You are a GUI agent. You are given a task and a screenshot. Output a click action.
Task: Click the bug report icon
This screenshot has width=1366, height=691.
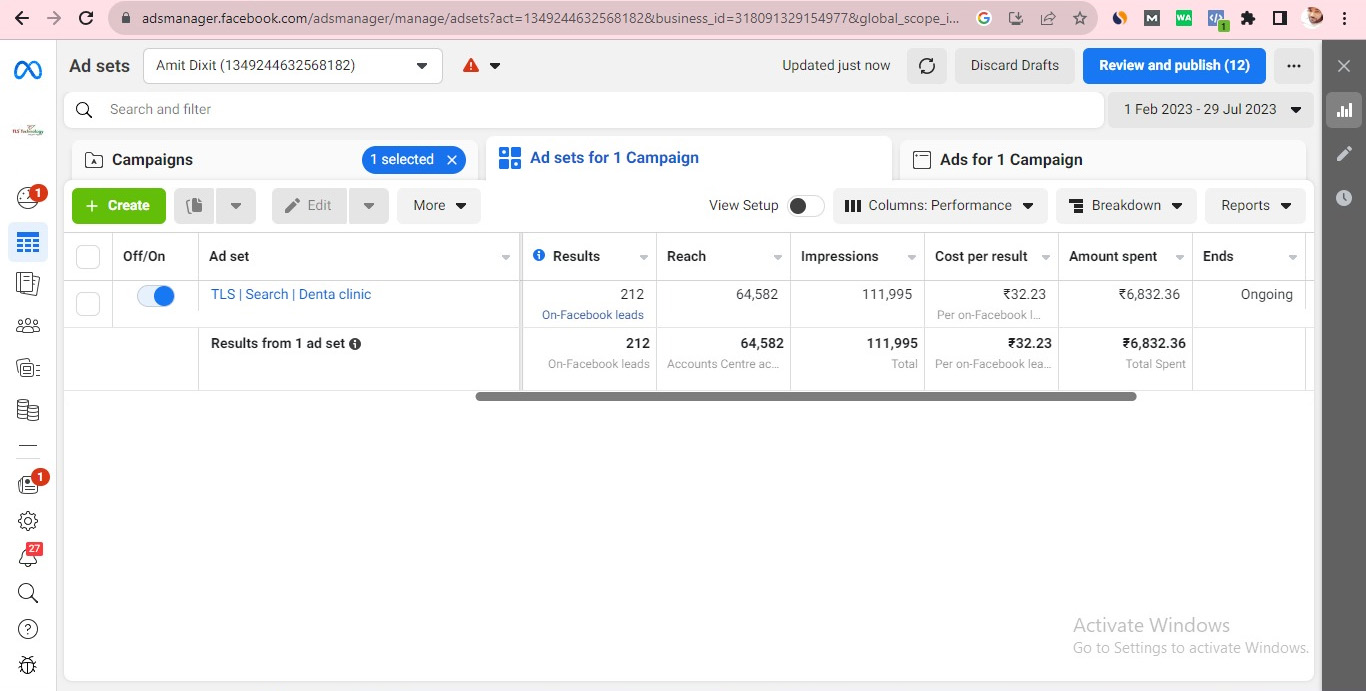pyautogui.click(x=28, y=665)
